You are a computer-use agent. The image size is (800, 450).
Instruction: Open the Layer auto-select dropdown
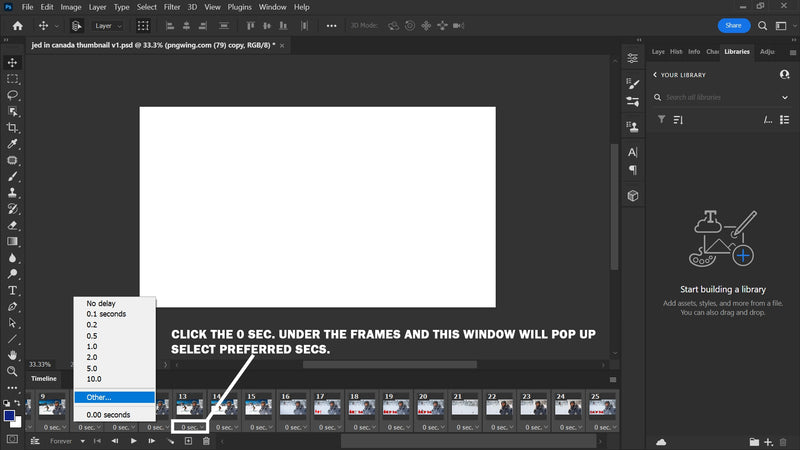pos(108,25)
